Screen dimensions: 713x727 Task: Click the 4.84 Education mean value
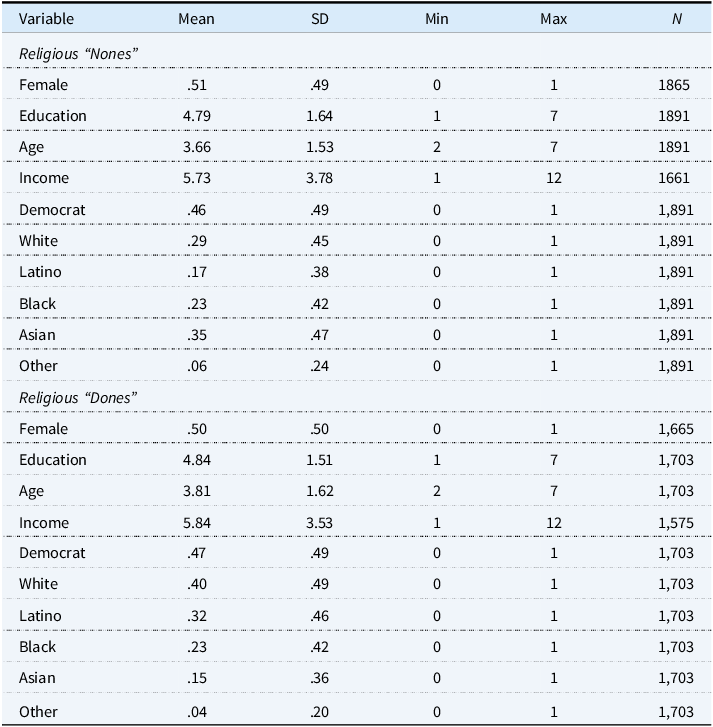coord(196,460)
